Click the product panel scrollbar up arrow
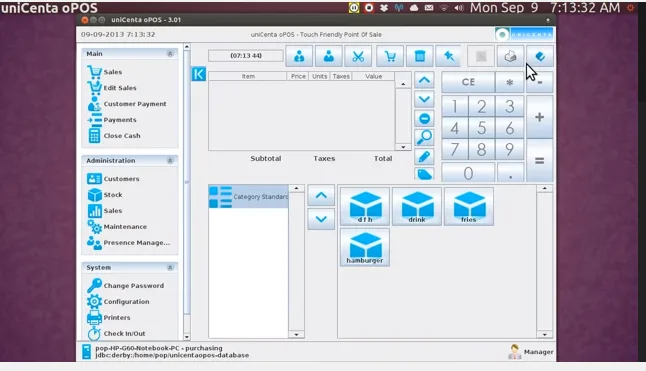Screen dimensions: 646x371 click(545, 189)
